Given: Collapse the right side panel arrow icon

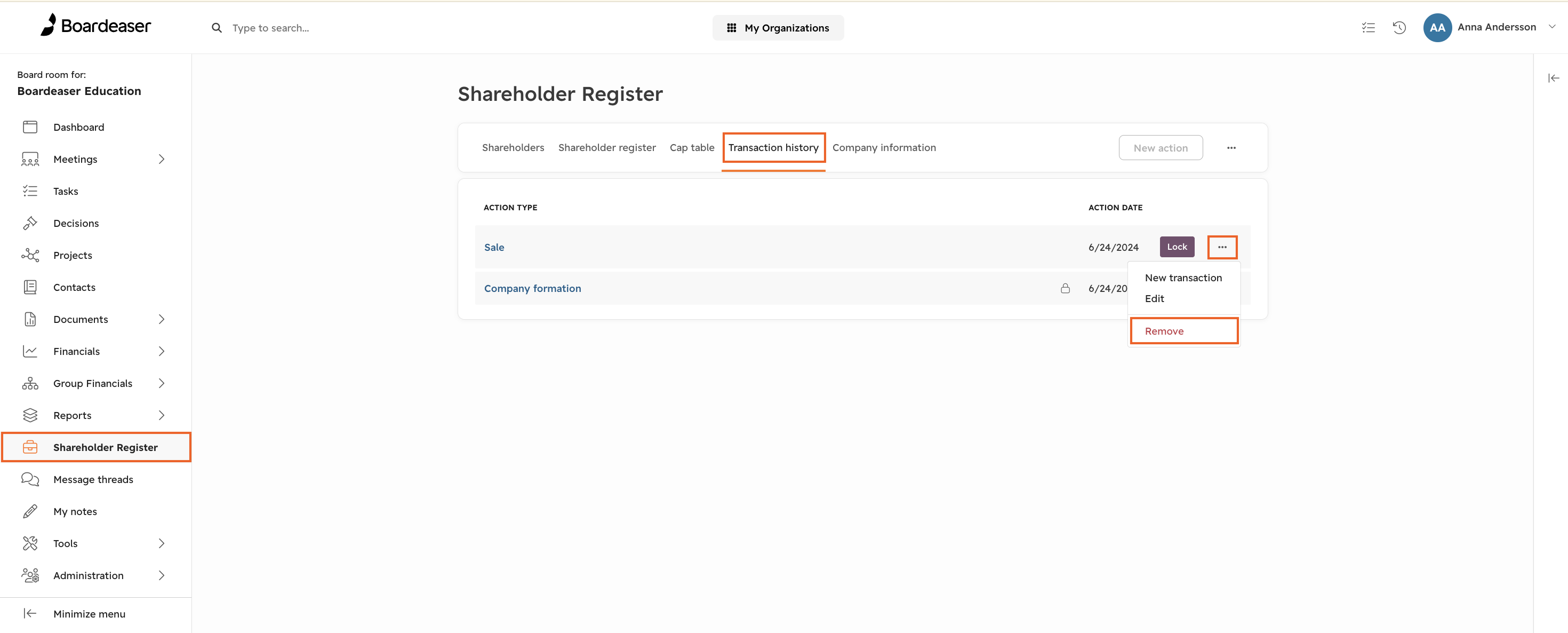Looking at the screenshot, I should [x=1554, y=78].
